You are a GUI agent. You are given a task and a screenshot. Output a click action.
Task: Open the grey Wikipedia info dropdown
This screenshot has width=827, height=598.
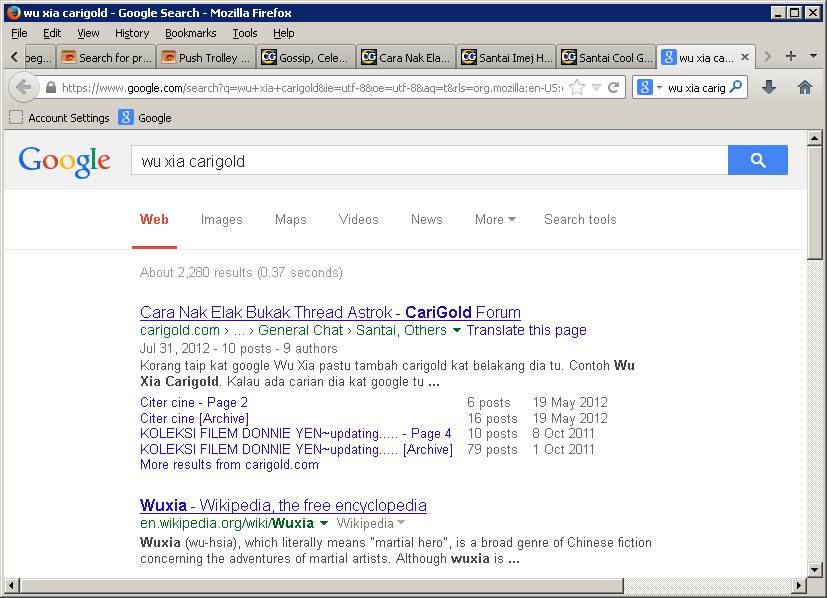tap(371, 523)
